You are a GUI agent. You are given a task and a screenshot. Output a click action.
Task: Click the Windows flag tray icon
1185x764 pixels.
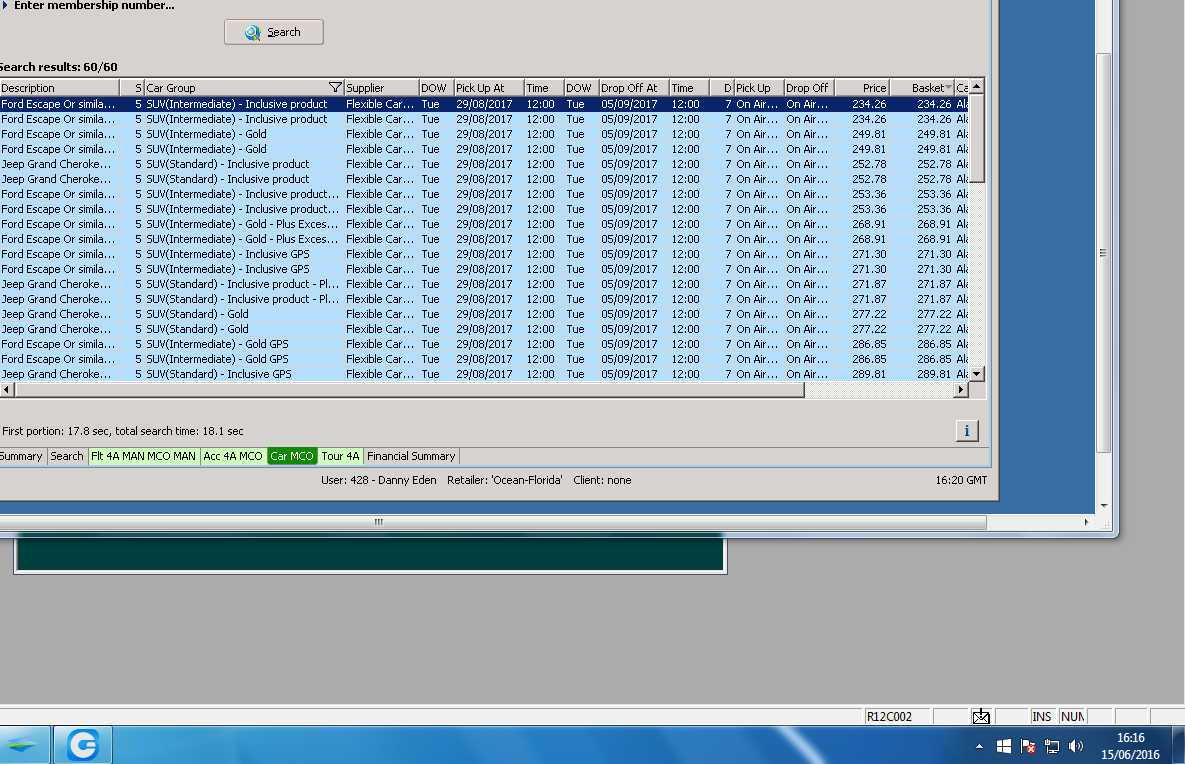pyautogui.click(x=1004, y=746)
